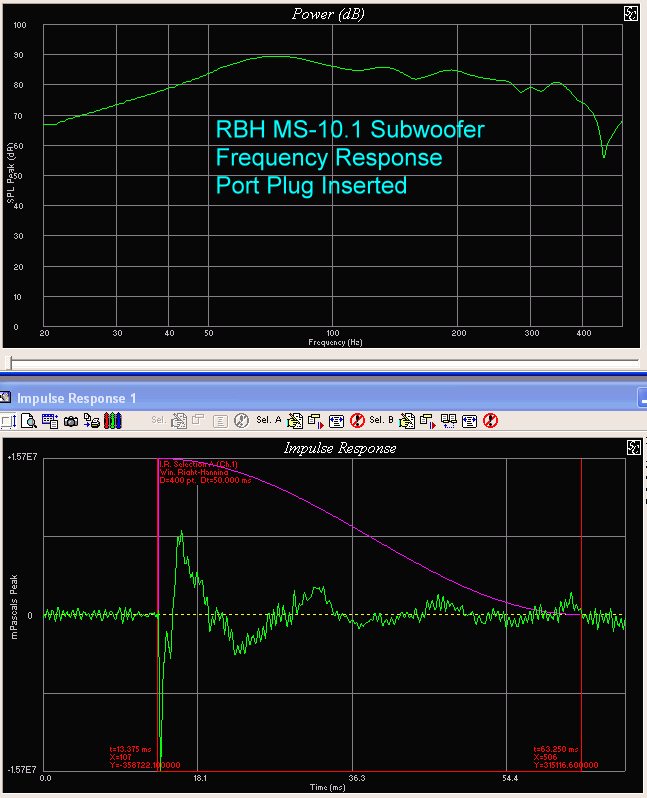Click the Impulse Response graph title
The image size is (647, 798).
[340, 448]
